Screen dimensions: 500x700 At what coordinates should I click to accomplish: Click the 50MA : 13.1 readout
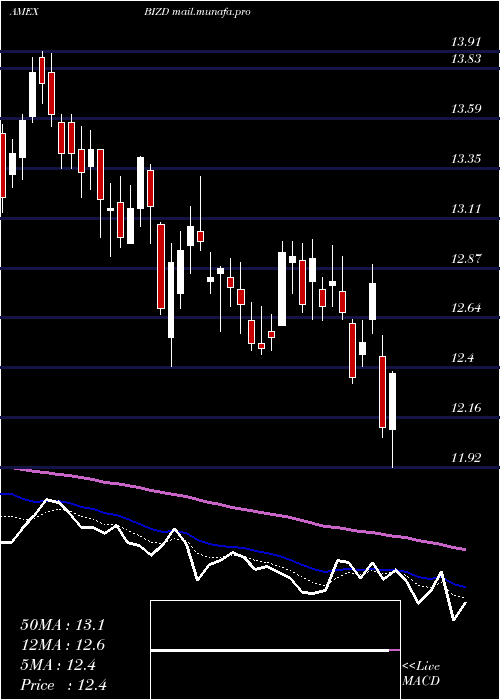click(62, 625)
